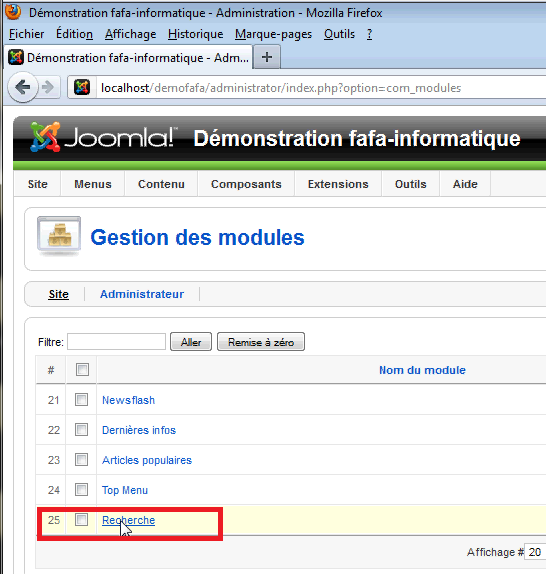Click the Joomla! logo in header
The height and width of the screenshot is (574, 546).
[103, 137]
